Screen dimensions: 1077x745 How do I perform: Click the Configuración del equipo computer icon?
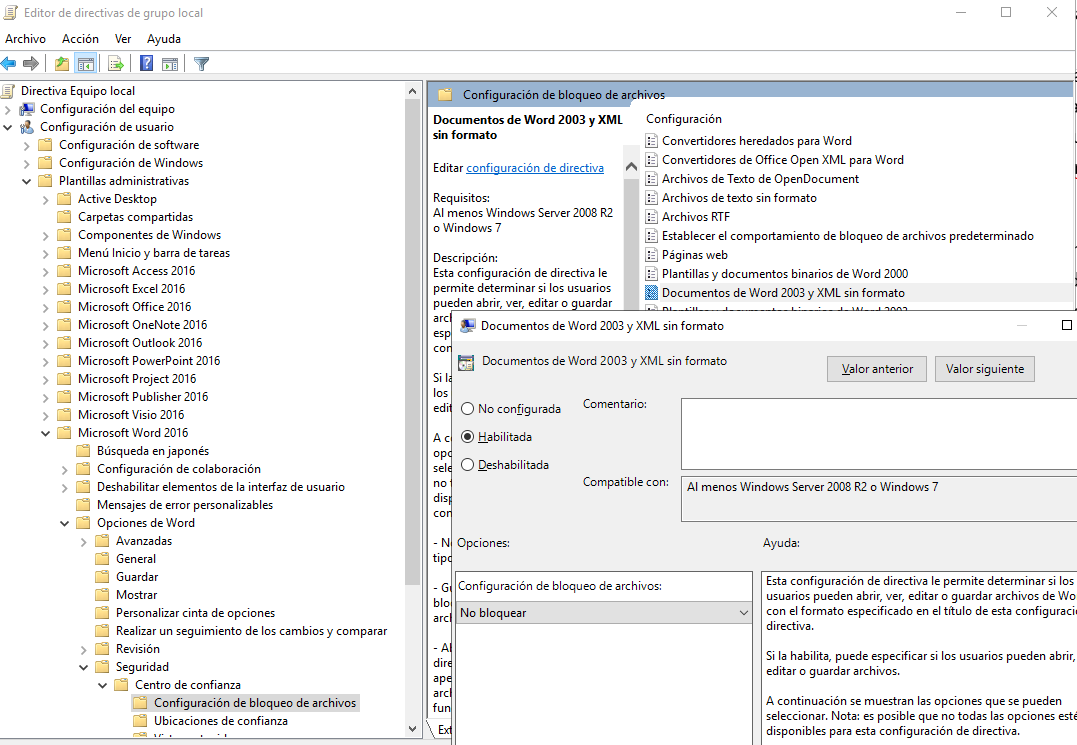point(27,108)
